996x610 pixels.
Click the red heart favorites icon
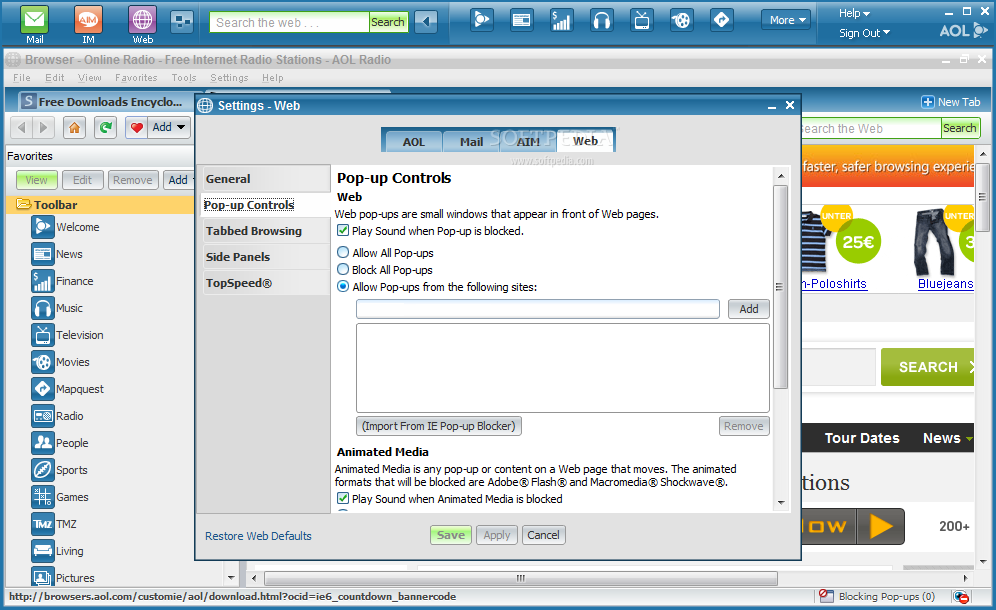point(137,128)
